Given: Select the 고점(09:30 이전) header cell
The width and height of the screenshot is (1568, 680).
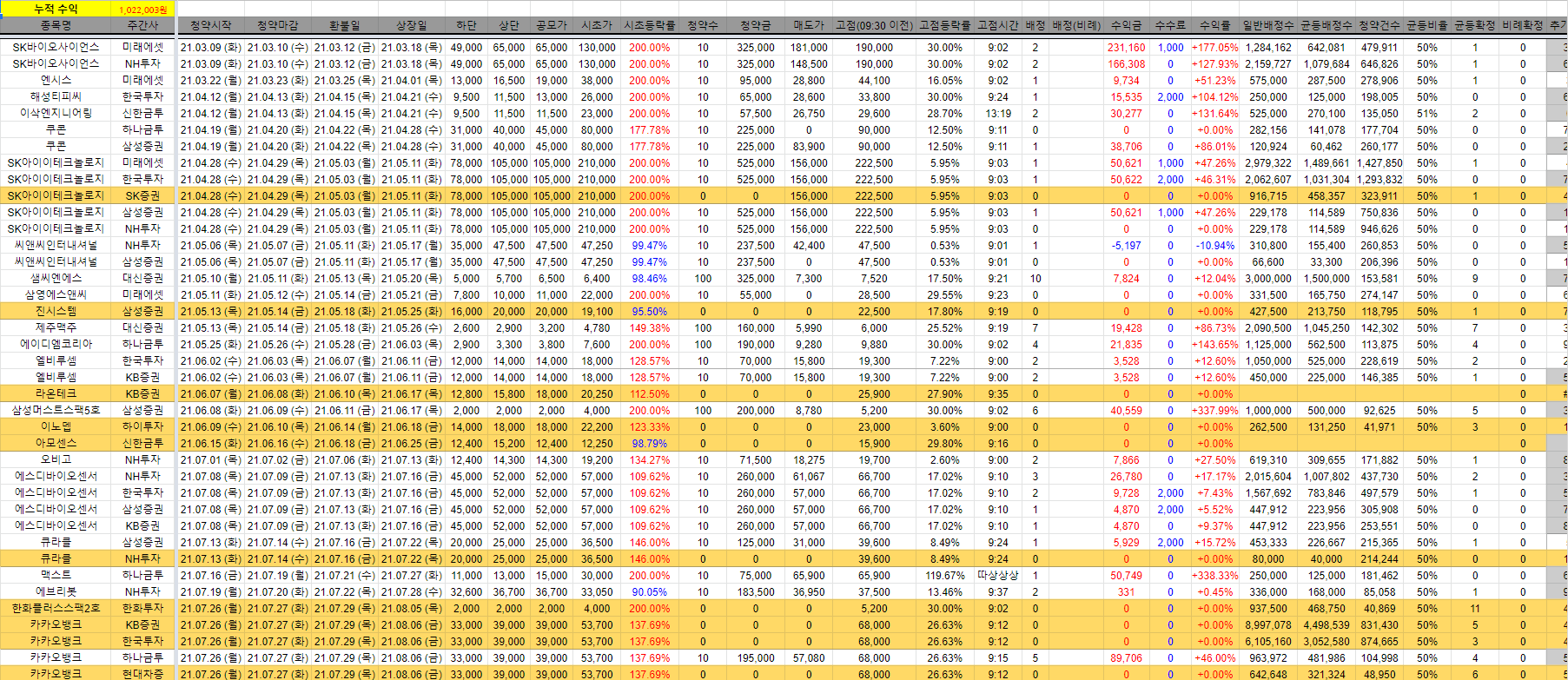Looking at the screenshot, I should pos(874,25).
